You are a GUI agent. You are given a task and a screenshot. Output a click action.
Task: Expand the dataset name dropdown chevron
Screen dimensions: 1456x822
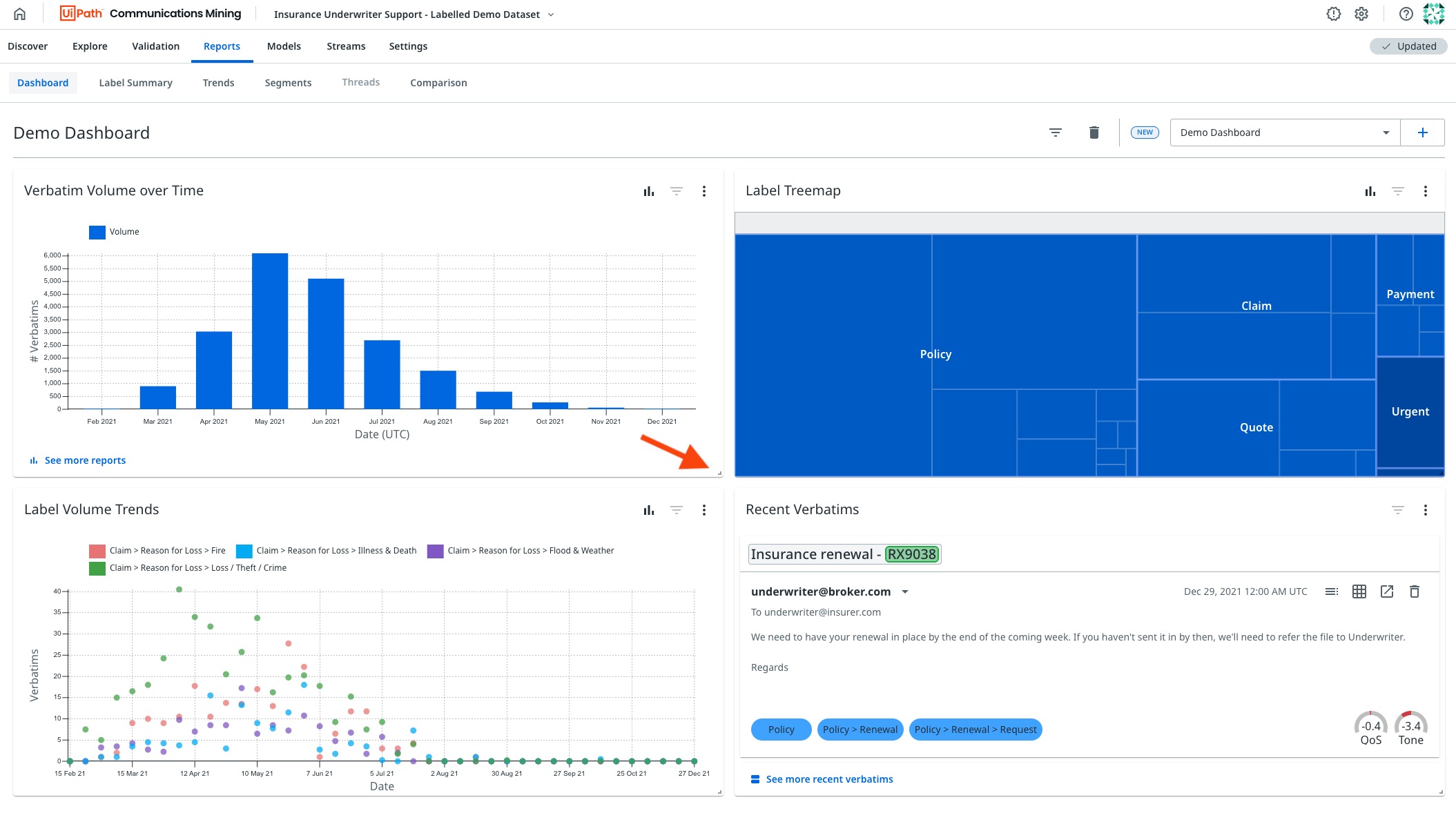click(x=551, y=14)
